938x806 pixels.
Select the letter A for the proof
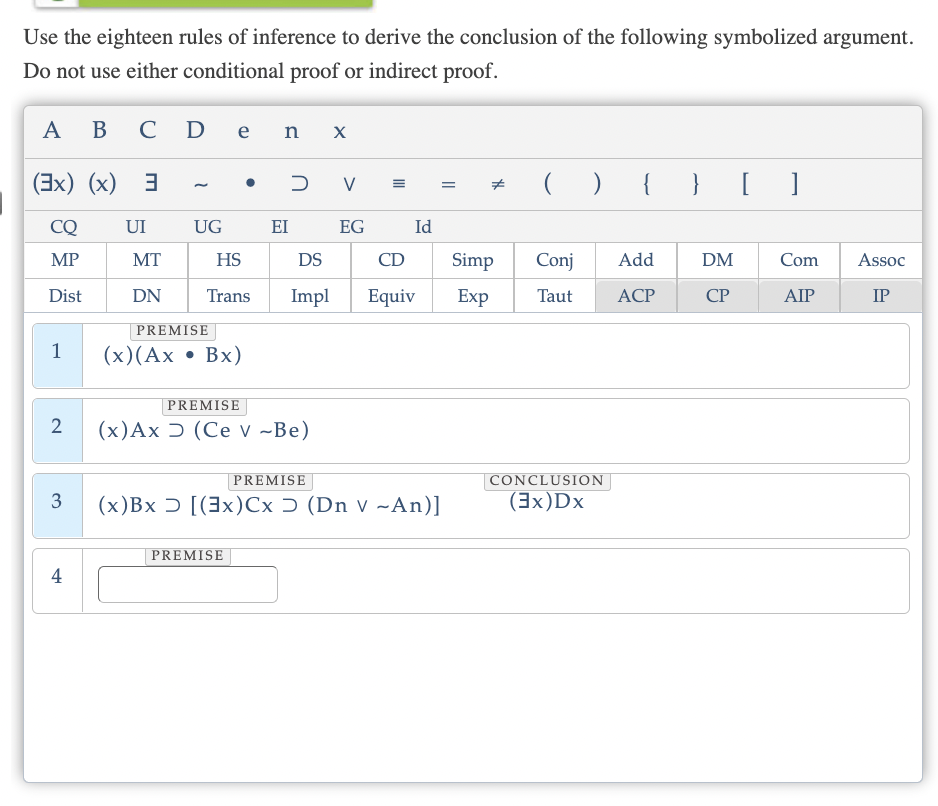click(x=51, y=131)
